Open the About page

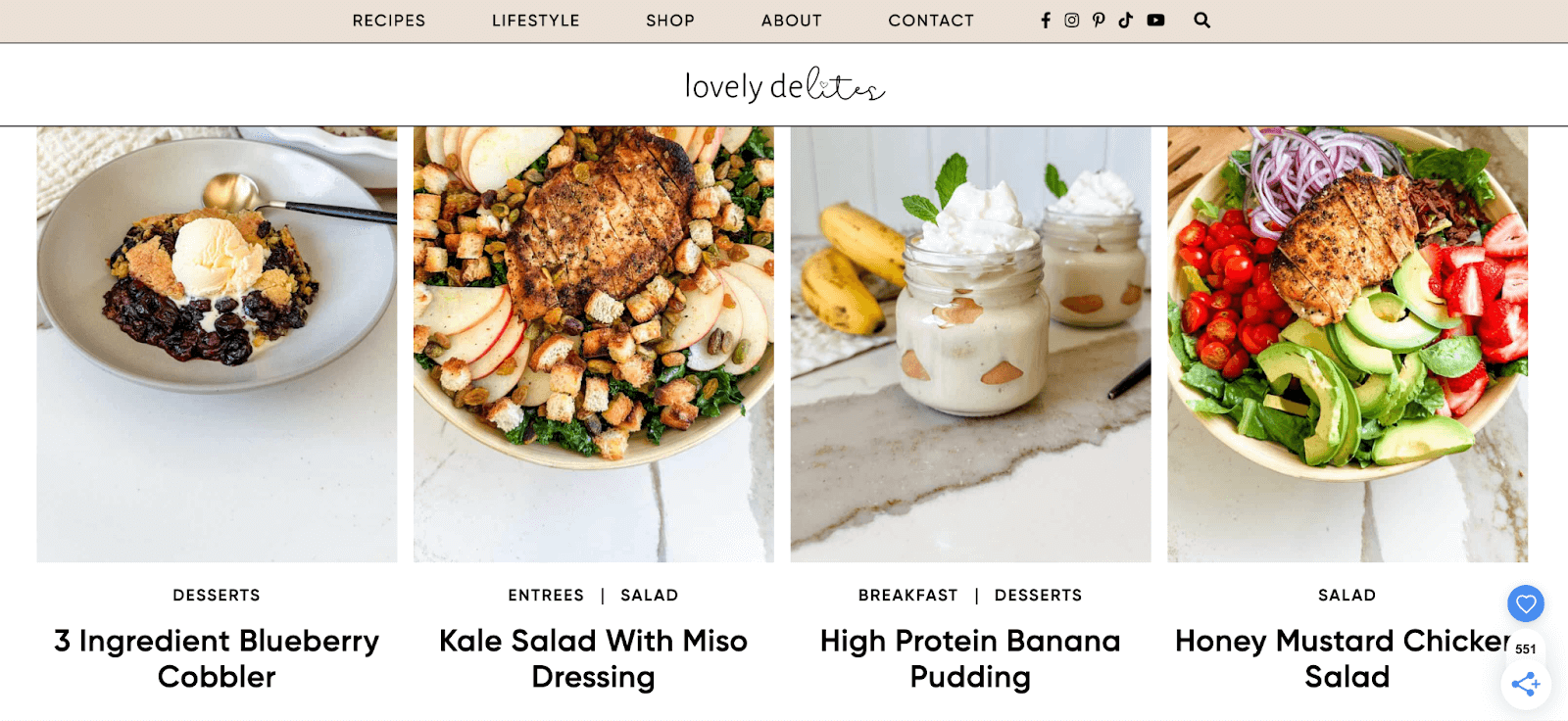(792, 21)
